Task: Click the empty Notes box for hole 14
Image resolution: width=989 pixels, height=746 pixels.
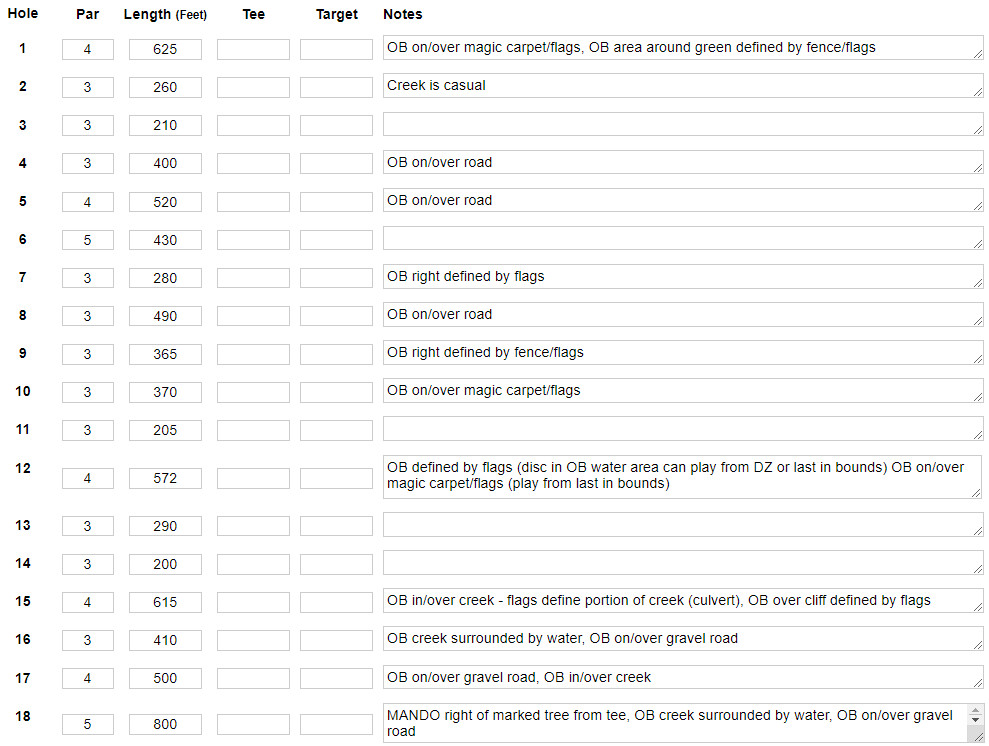Action: click(x=683, y=562)
